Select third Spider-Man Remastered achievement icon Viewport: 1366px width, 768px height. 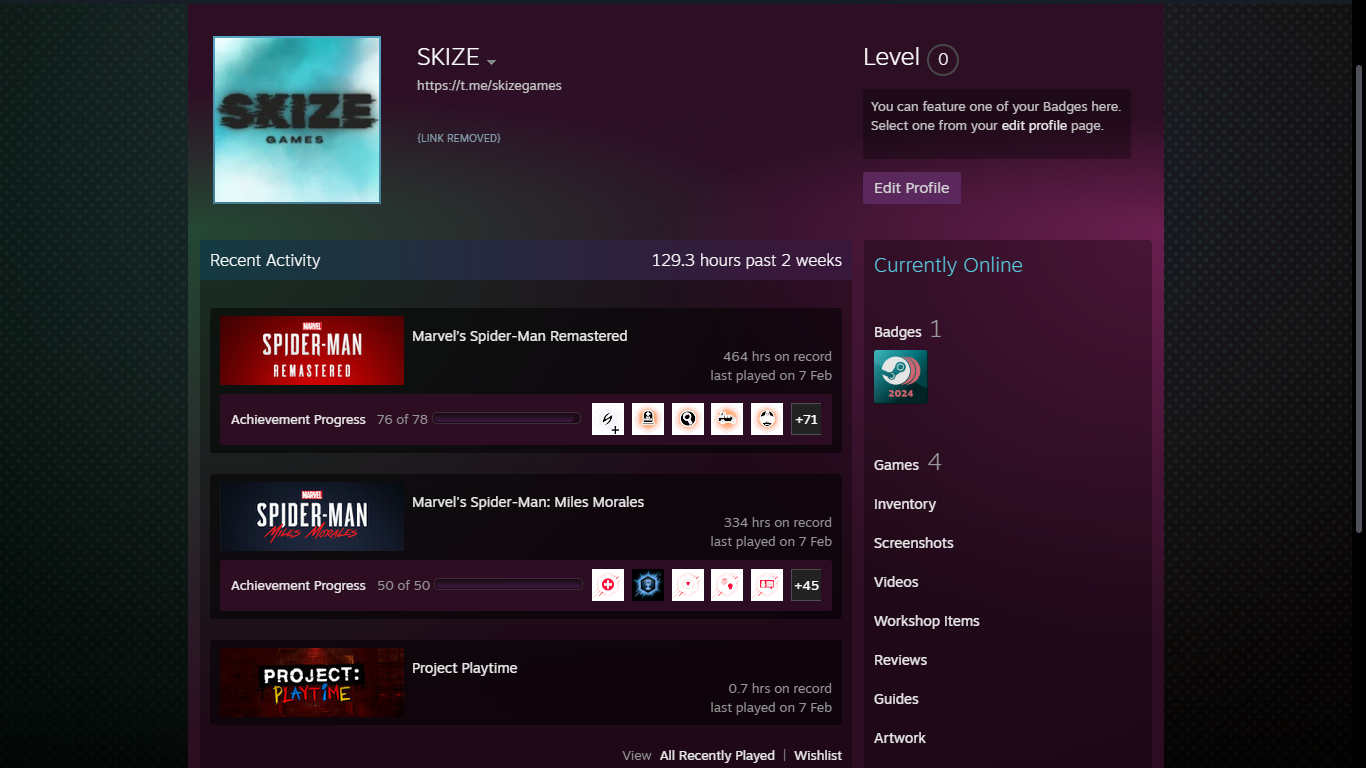[688, 419]
